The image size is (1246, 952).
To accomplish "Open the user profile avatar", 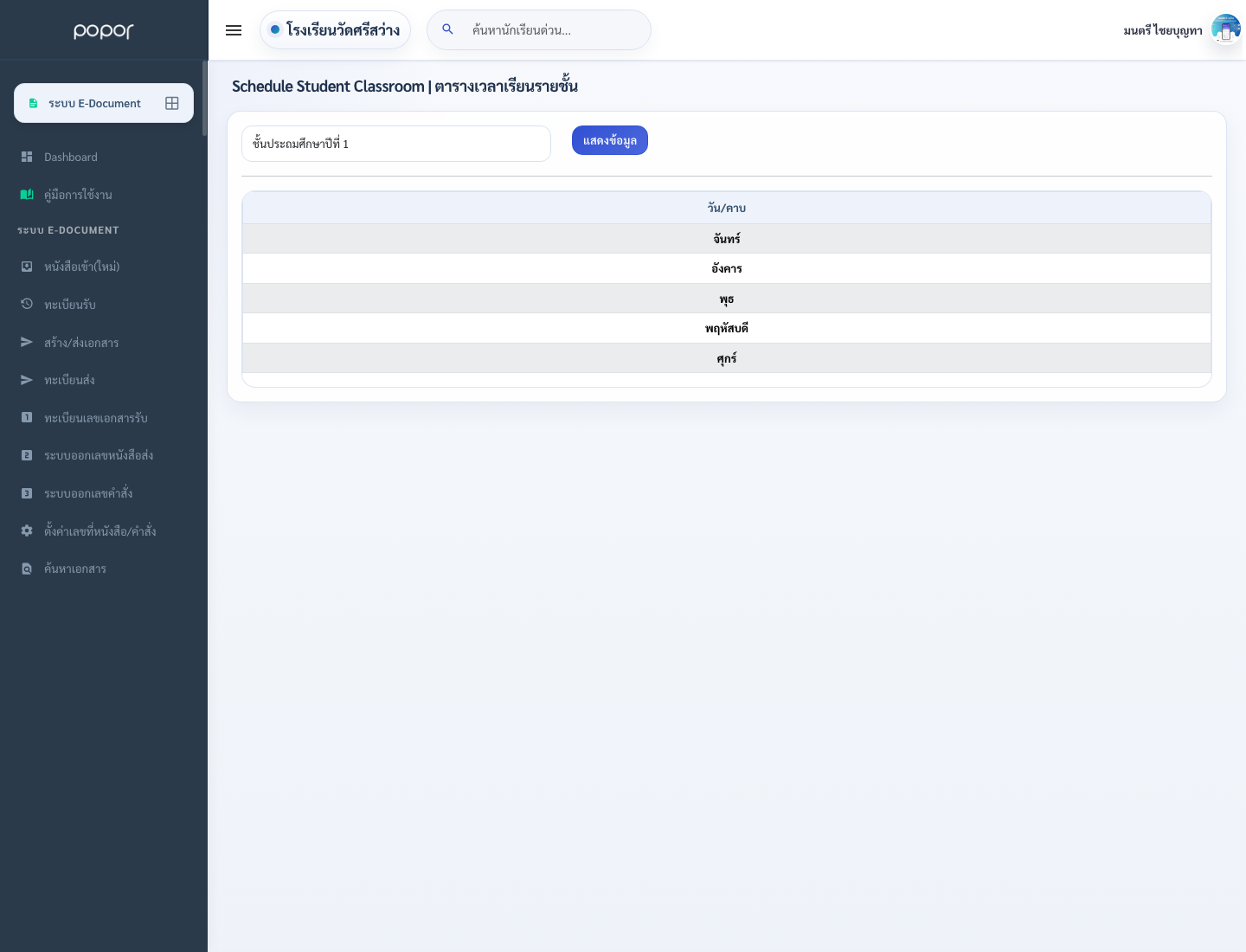I will (x=1225, y=29).
